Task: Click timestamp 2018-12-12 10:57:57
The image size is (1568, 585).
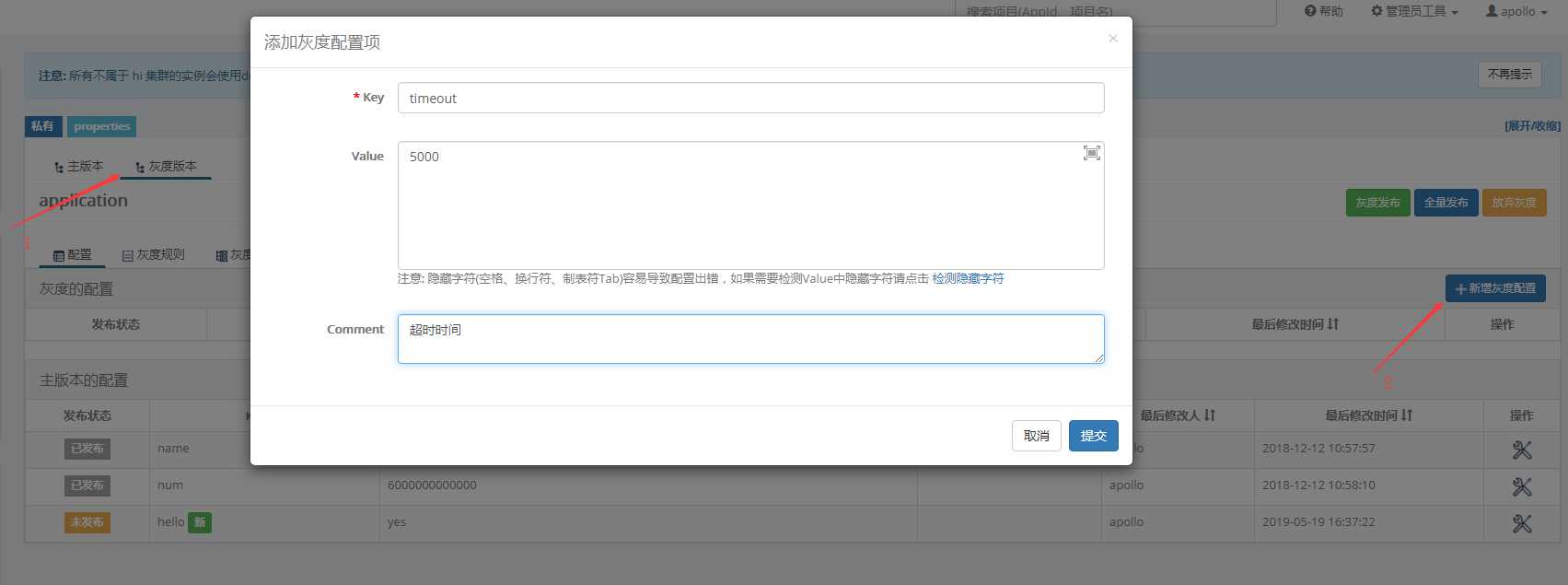Action: click(x=1318, y=449)
